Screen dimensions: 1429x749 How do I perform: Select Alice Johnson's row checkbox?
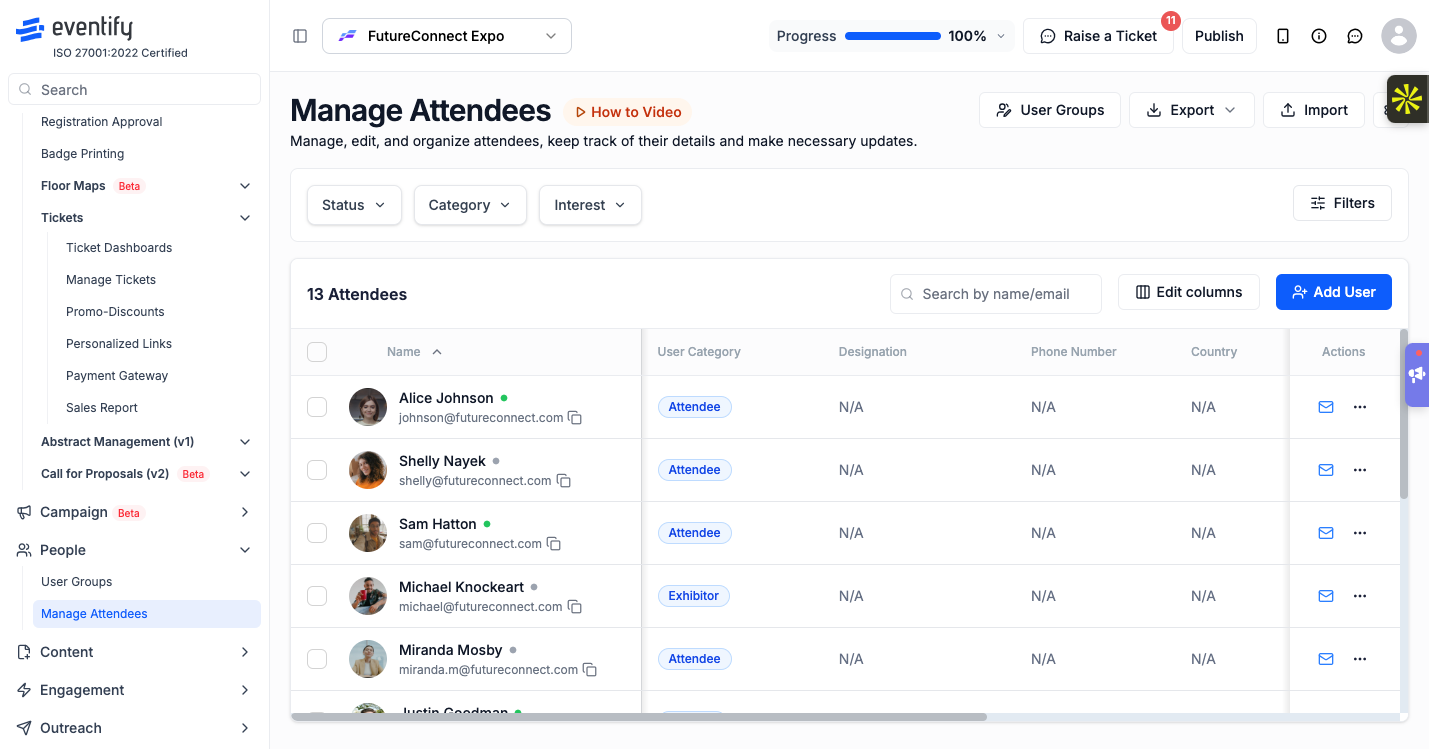317,407
